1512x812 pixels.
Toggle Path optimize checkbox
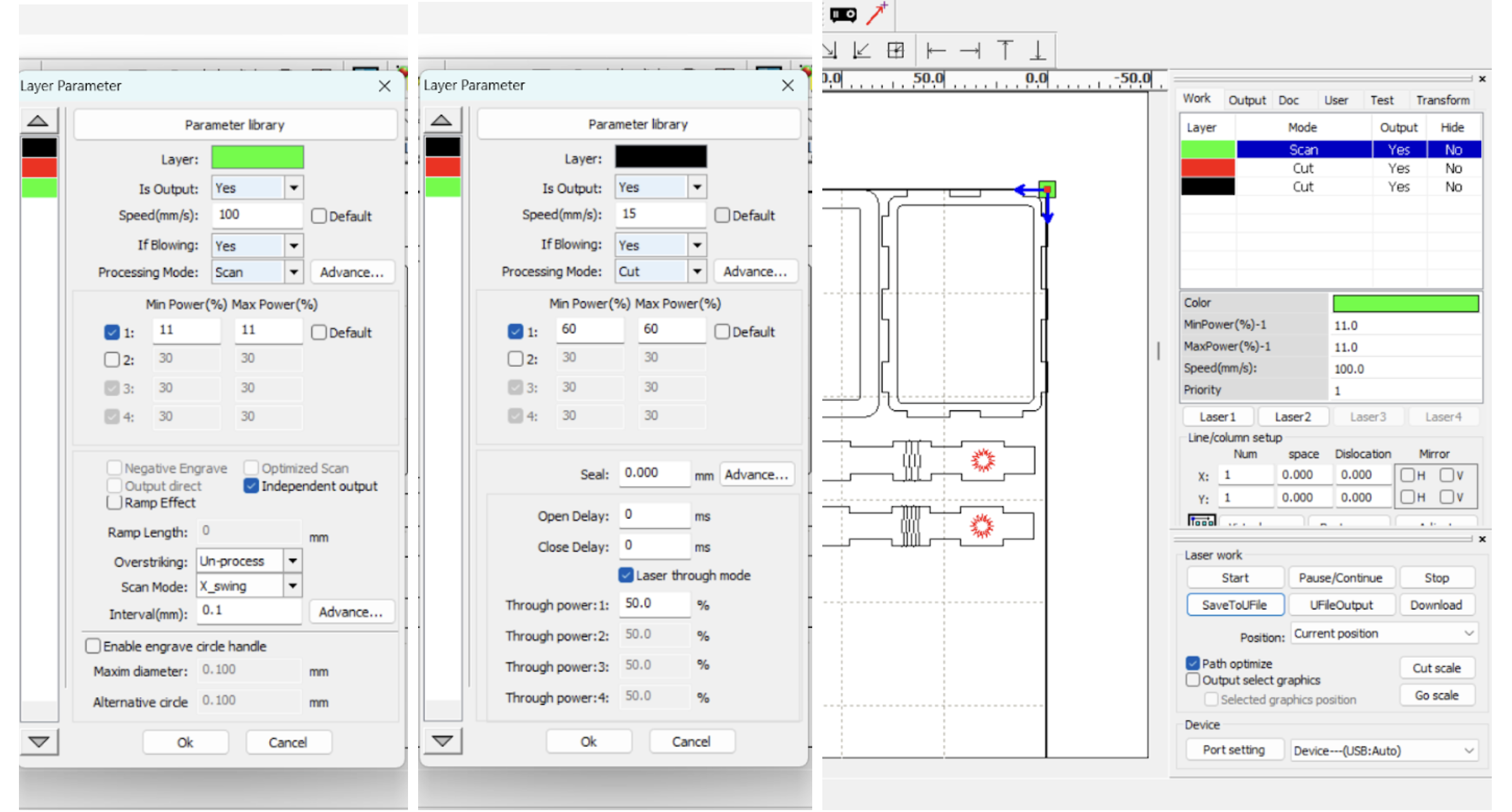tap(1192, 664)
